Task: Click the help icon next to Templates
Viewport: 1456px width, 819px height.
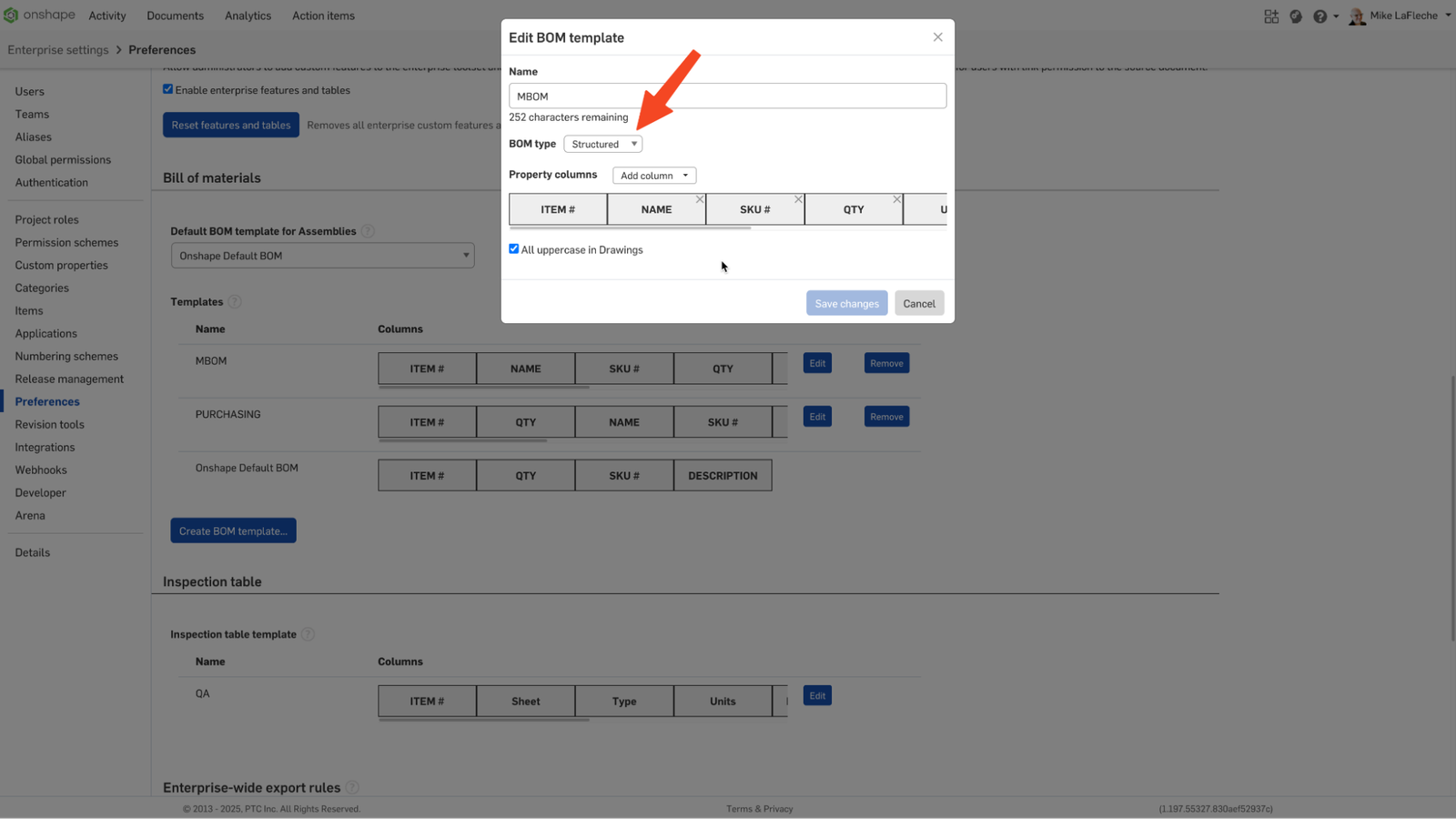Action: [235, 302]
